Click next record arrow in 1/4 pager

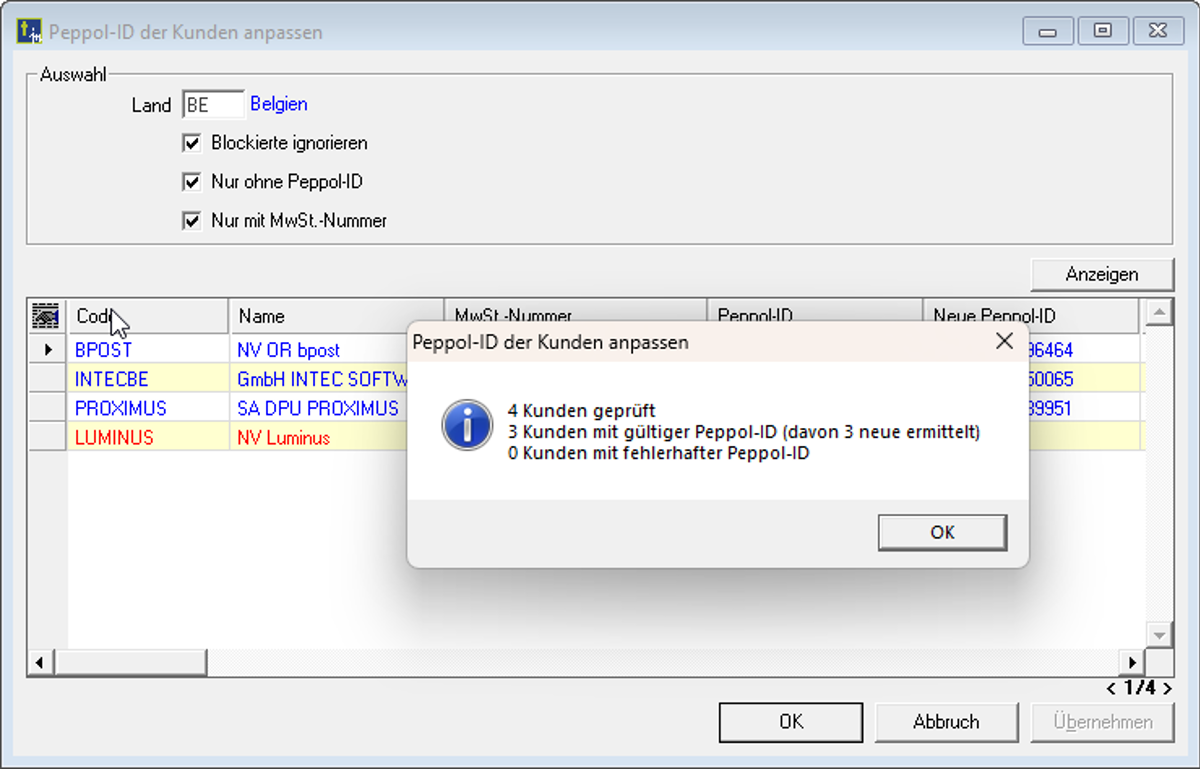click(x=1166, y=689)
